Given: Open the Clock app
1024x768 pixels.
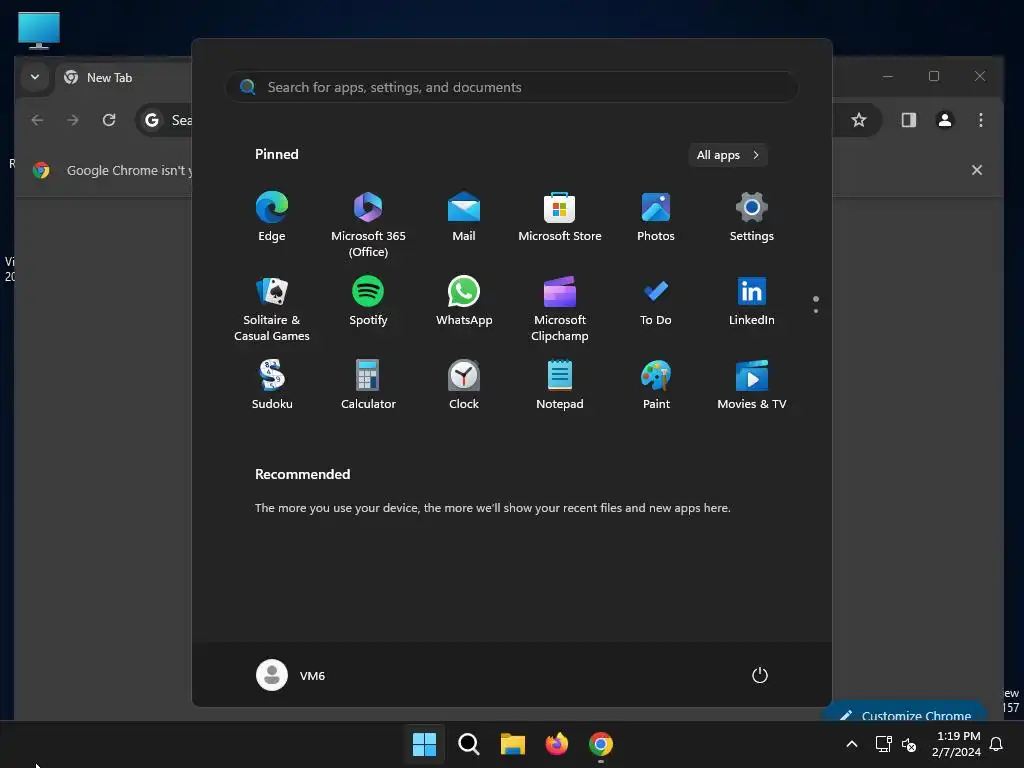Looking at the screenshot, I should point(464,385).
